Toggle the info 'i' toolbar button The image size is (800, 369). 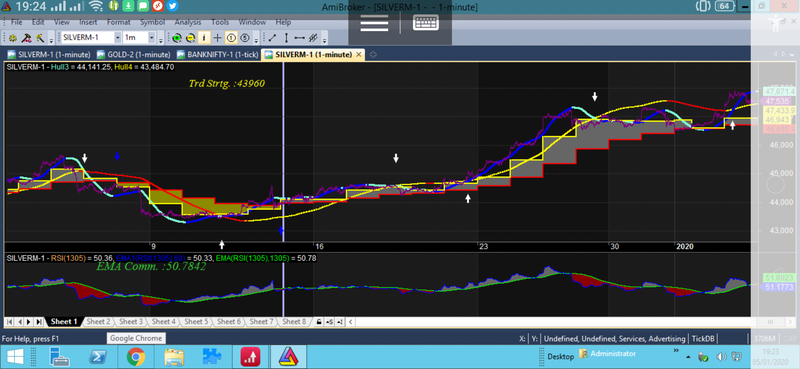coord(204,38)
